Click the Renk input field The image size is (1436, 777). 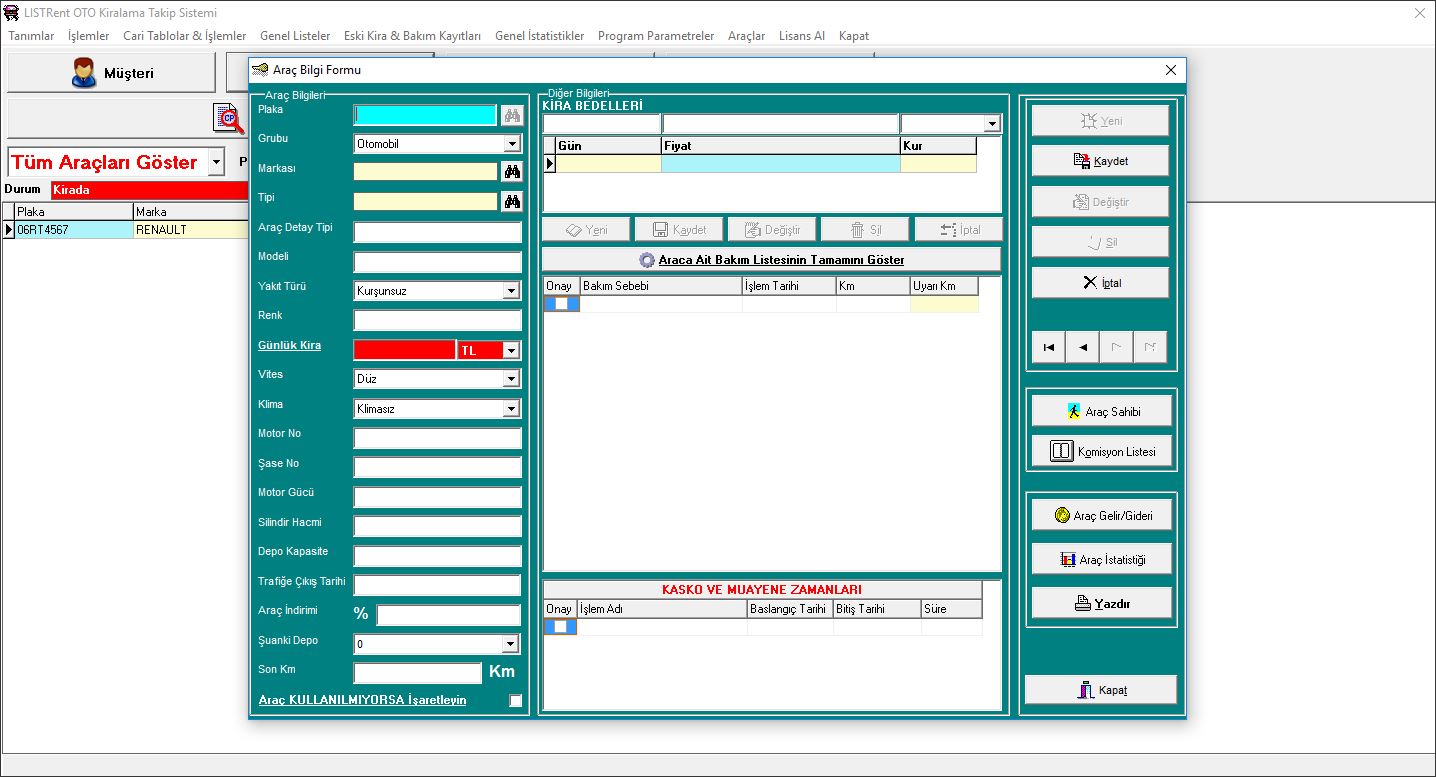437,321
